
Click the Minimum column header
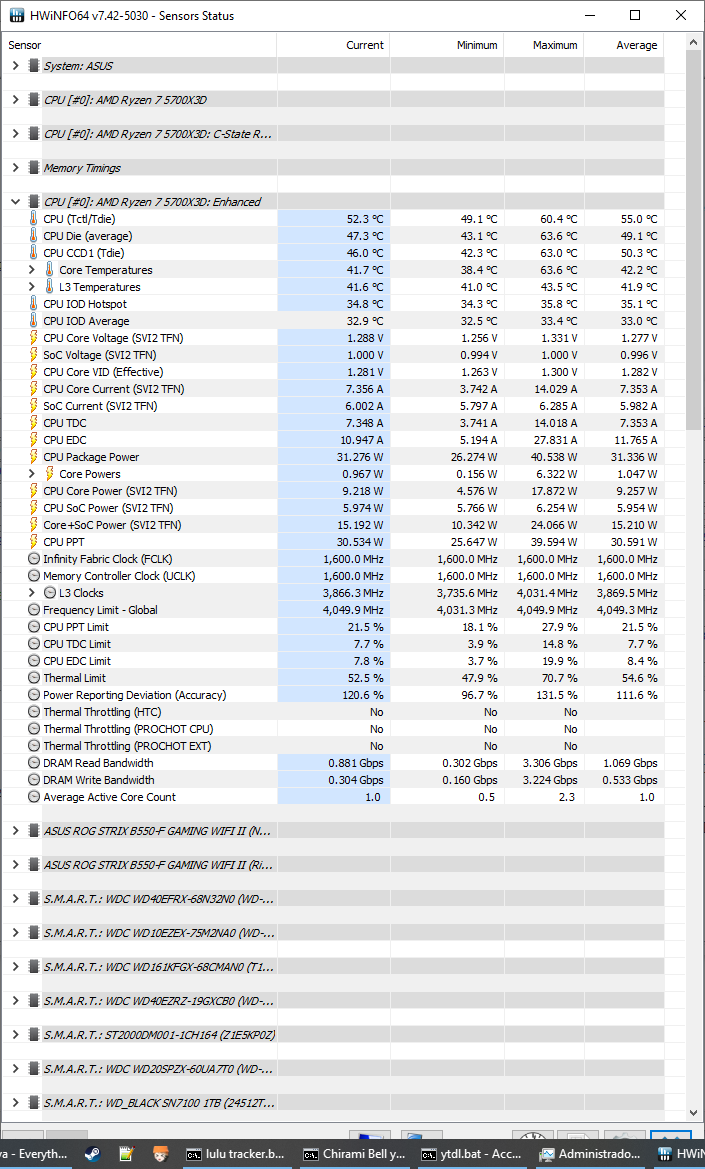(x=447, y=45)
